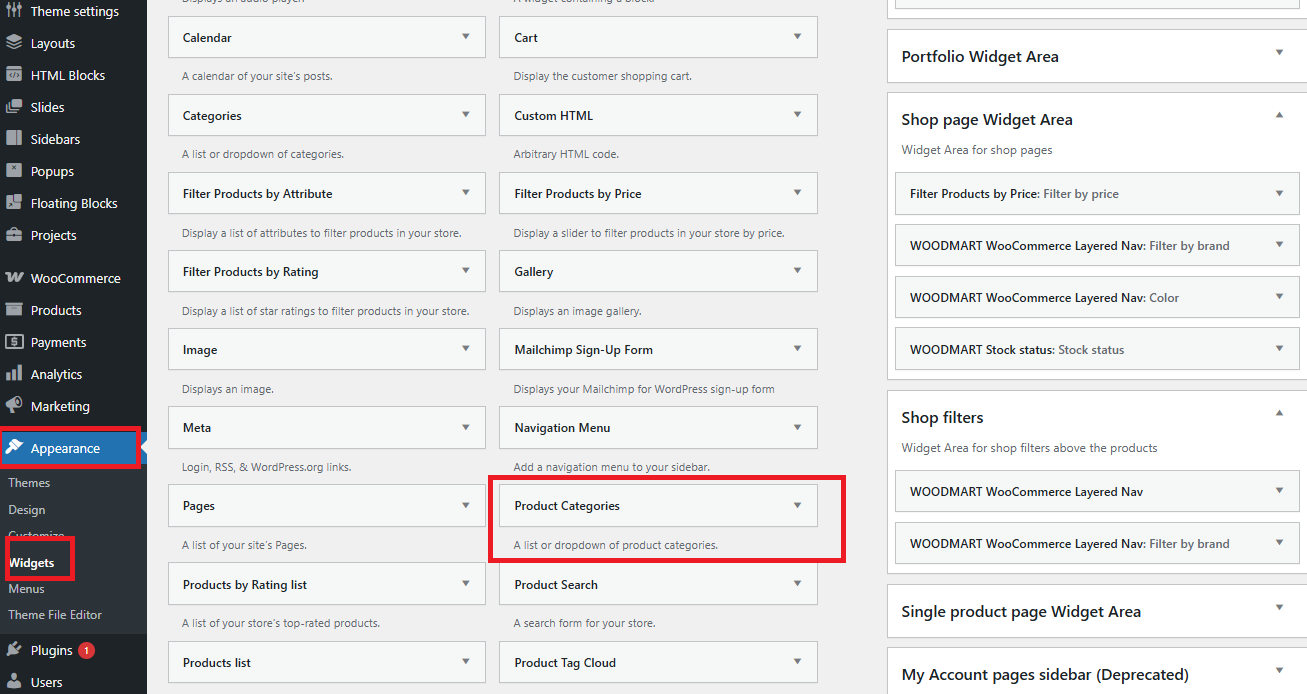1307x694 pixels.
Task: Expand Products list widget arrow
Action: pos(466,662)
